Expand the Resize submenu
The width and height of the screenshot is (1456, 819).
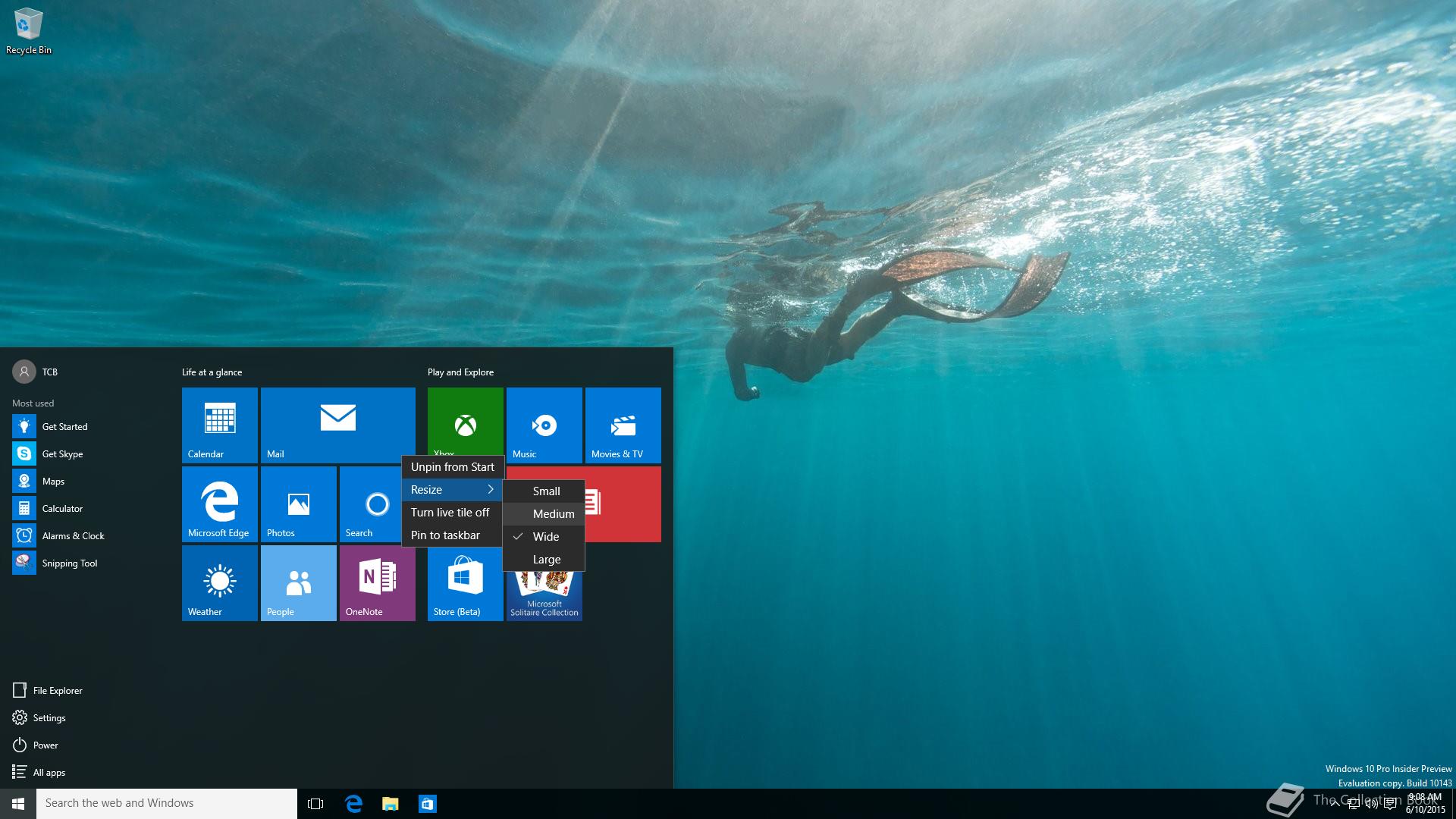pyautogui.click(x=453, y=490)
